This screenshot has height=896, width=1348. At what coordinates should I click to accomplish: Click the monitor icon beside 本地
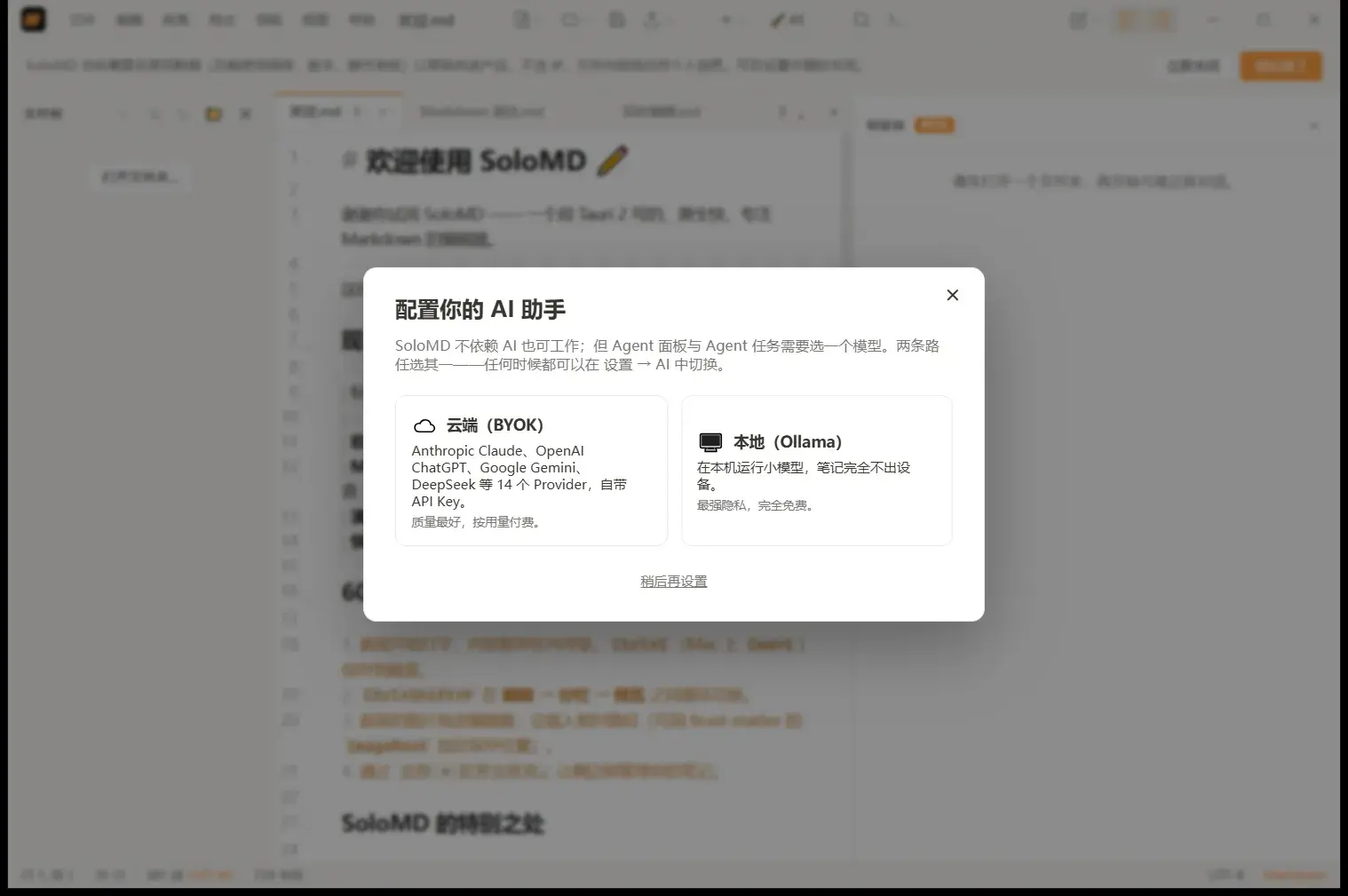710,442
